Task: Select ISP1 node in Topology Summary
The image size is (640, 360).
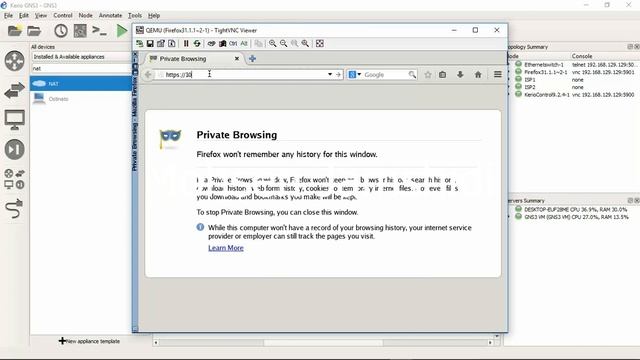Action: (530, 80)
